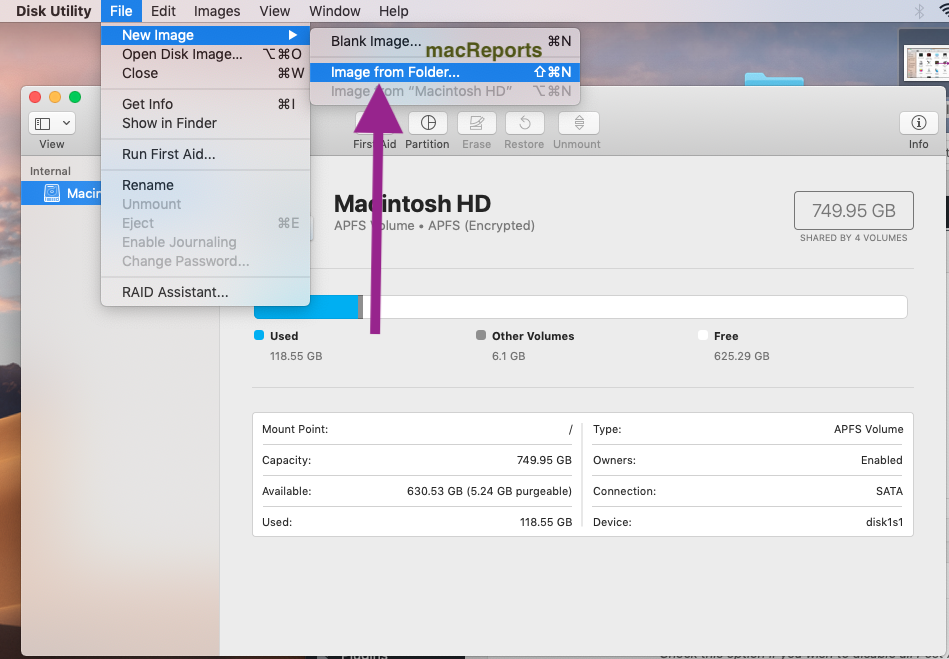Choose Image from Folder… submenu item
Image resolution: width=949 pixels, height=659 pixels.
(x=445, y=72)
